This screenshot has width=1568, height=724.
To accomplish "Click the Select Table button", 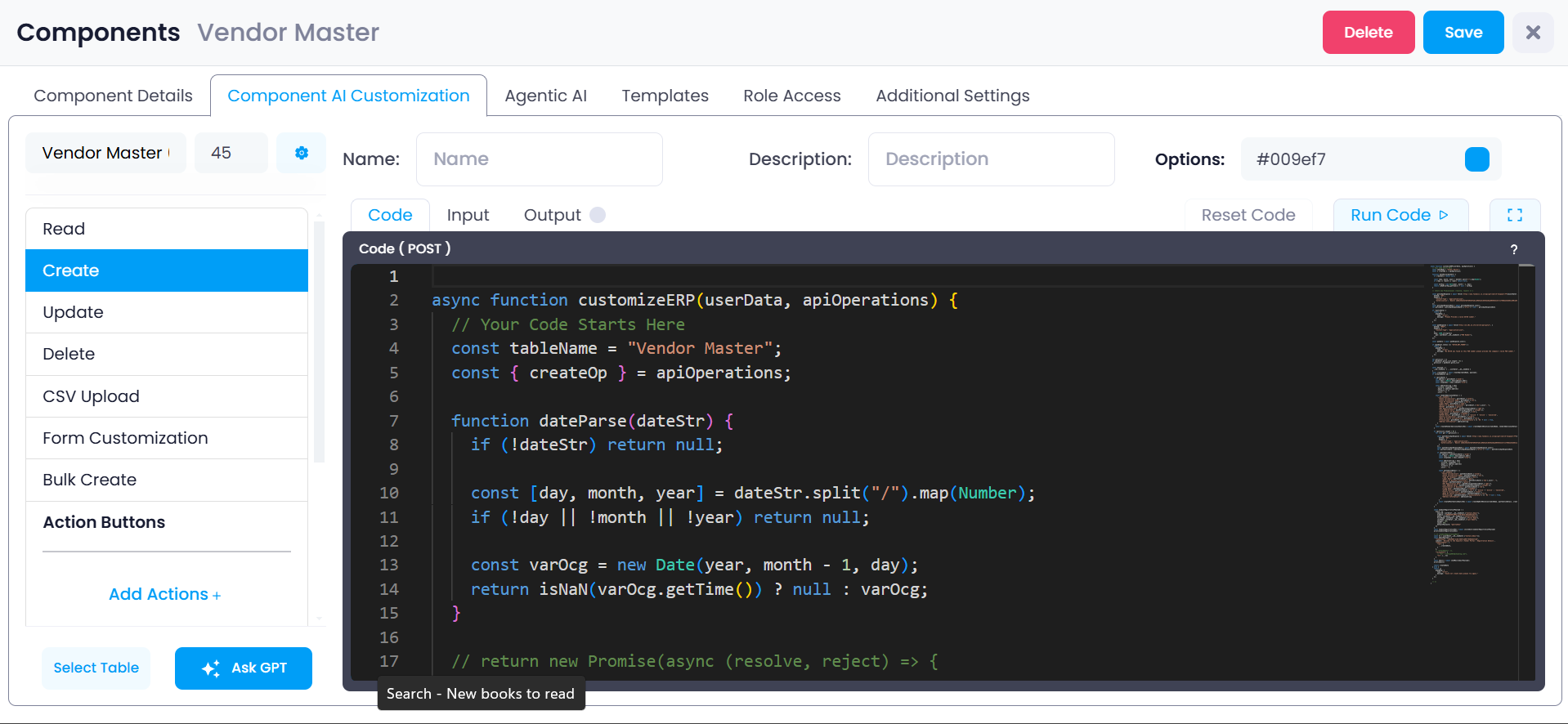I will (x=96, y=668).
